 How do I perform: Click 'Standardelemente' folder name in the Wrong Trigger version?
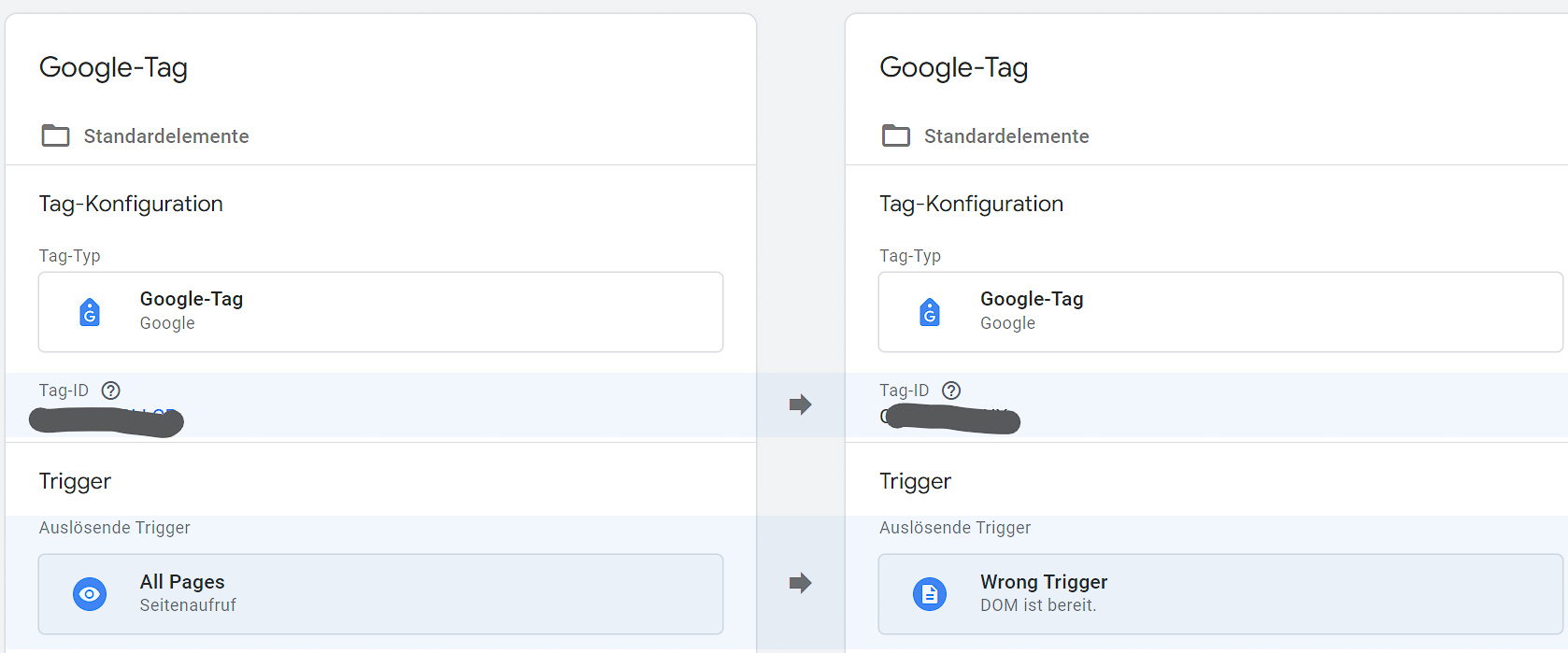point(1006,136)
